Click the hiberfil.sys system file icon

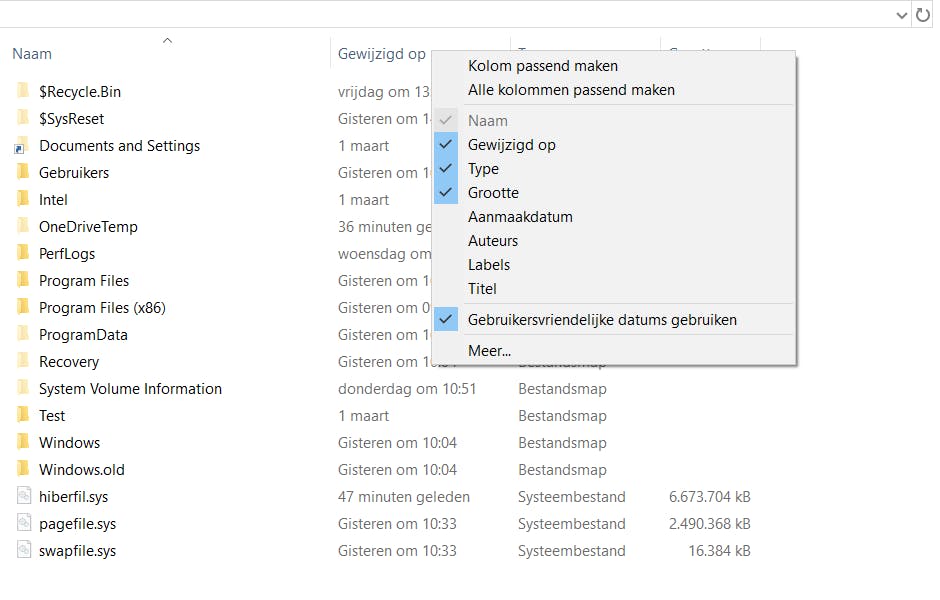pos(23,496)
